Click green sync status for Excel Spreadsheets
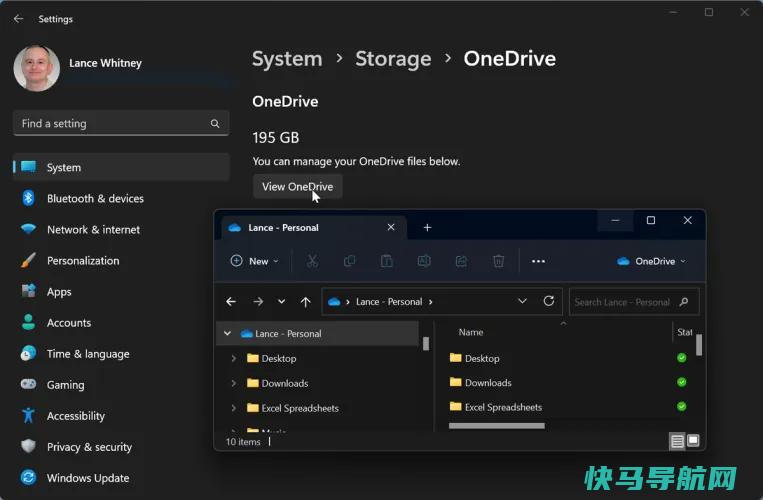The width and height of the screenshot is (763, 500). 682,407
